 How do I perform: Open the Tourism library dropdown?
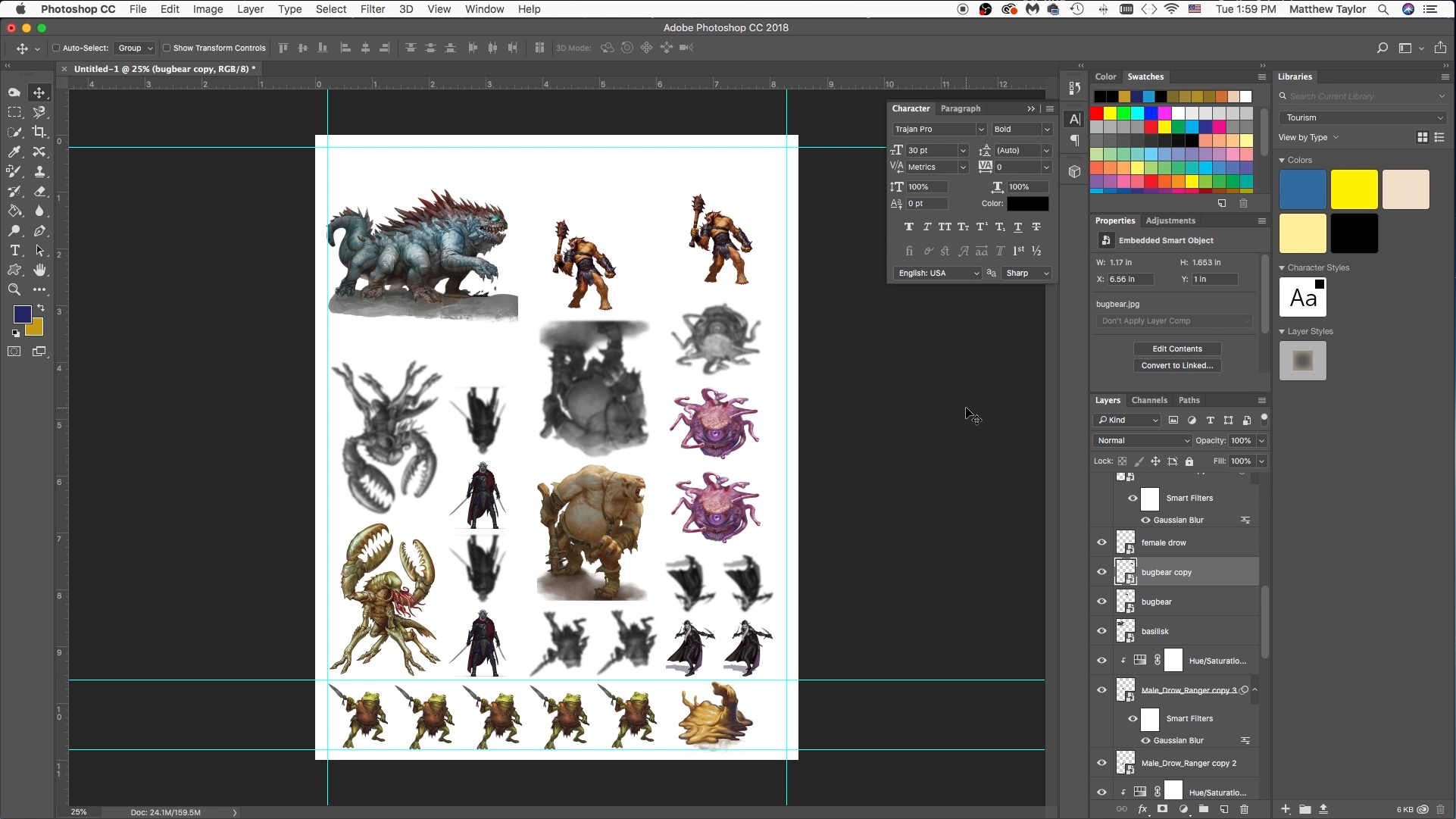(1361, 117)
